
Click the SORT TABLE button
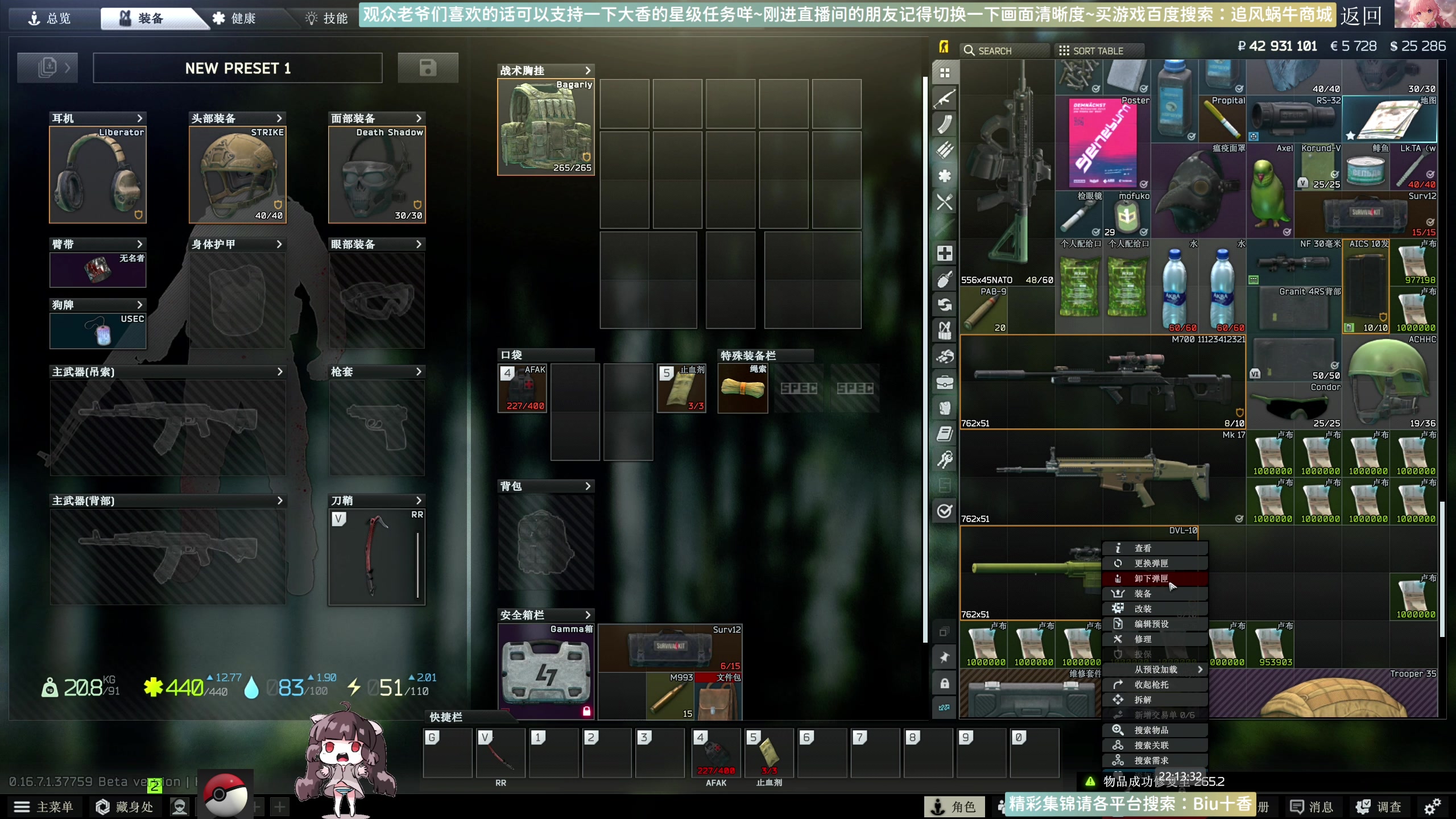(1099, 51)
